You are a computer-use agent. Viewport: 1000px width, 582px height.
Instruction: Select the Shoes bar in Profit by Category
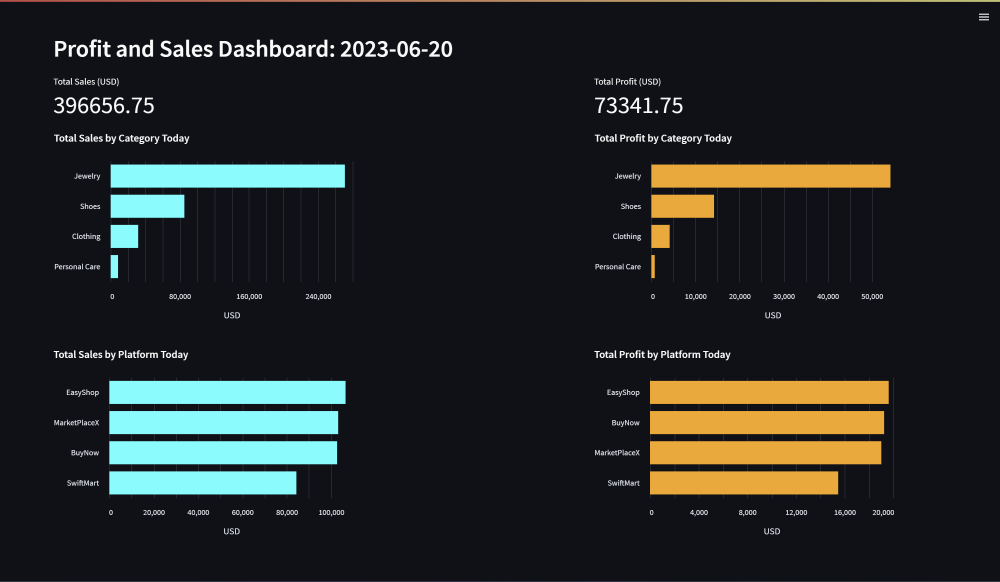coord(682,206)
